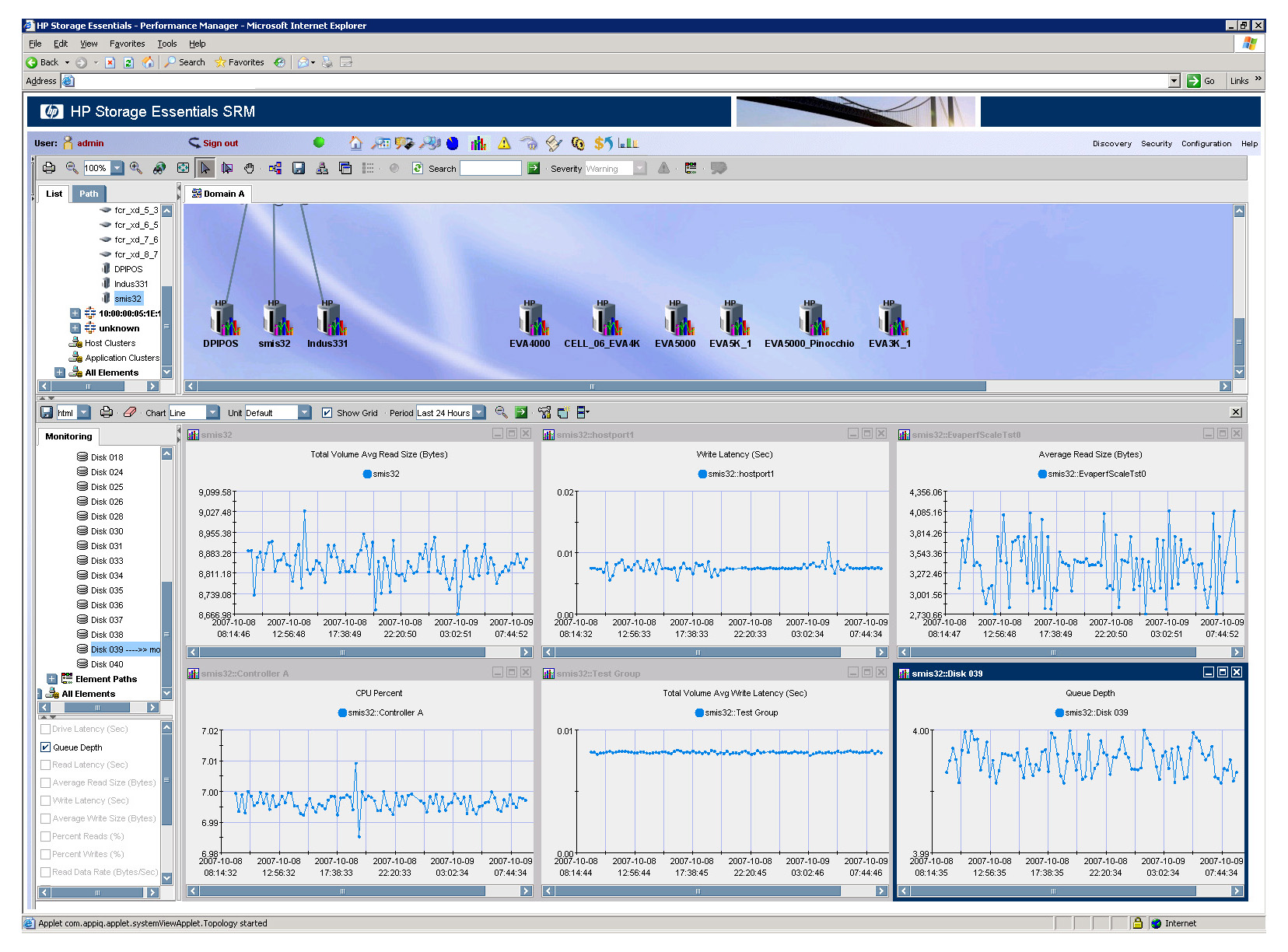Screen dimensions: 1288x952
Task: Click the eraser clear charts icon
Action: pos(130,412)
